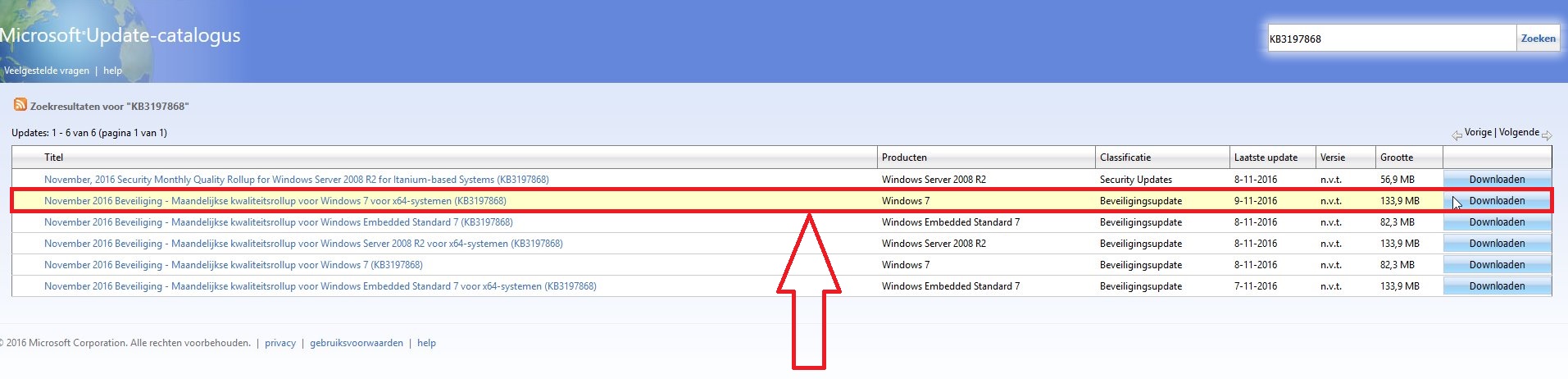Viewport: 1568px width, 379px height.
Task: Download the Windows 7 x64 update dated 9-11-2016
Action: [x=1497, y=201]
